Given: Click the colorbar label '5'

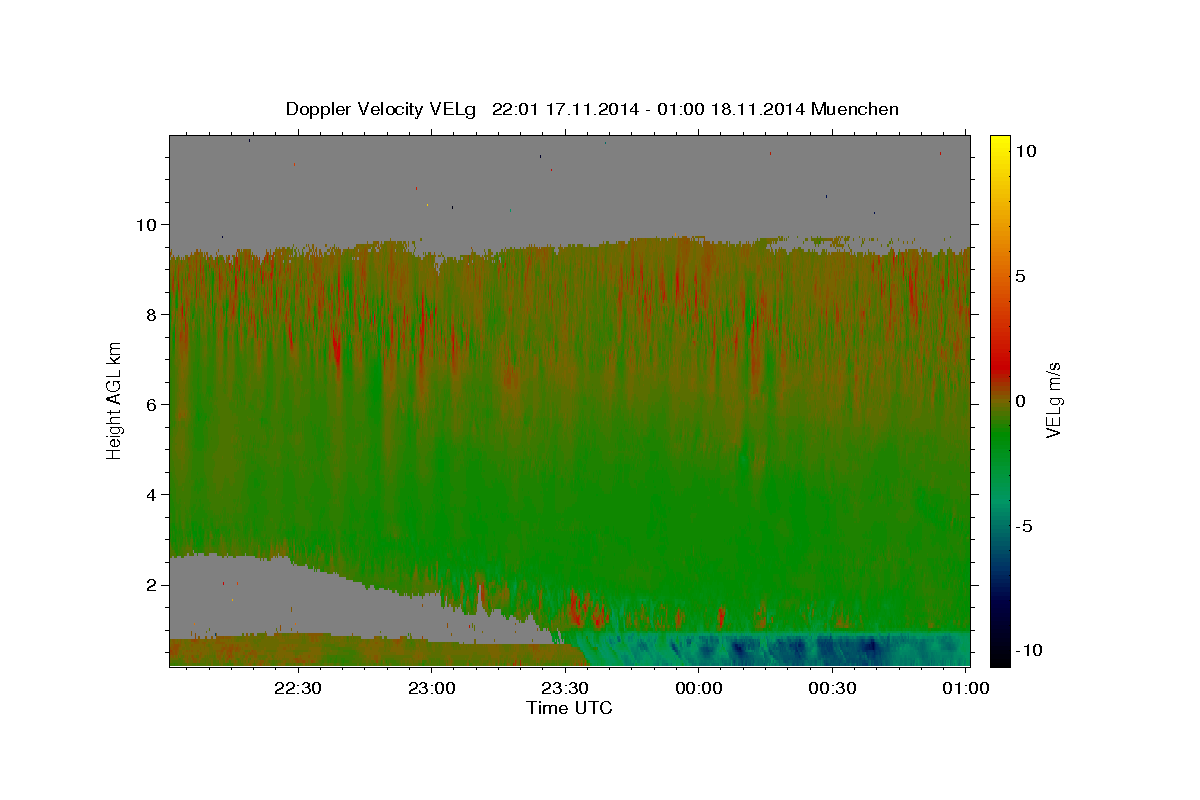Looking at the screenshot, I should click(x=1021, y=275).
